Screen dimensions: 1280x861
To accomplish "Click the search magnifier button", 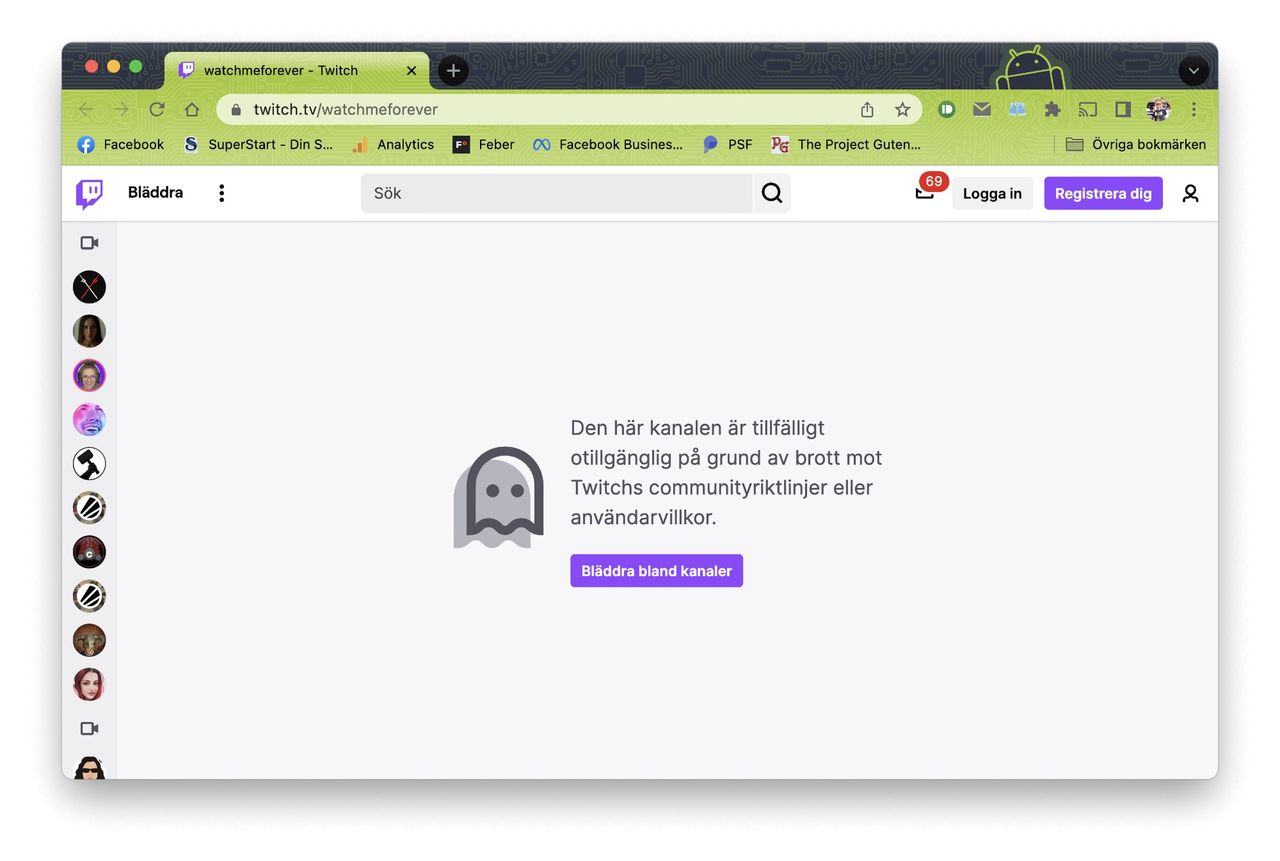I will 771,193.
